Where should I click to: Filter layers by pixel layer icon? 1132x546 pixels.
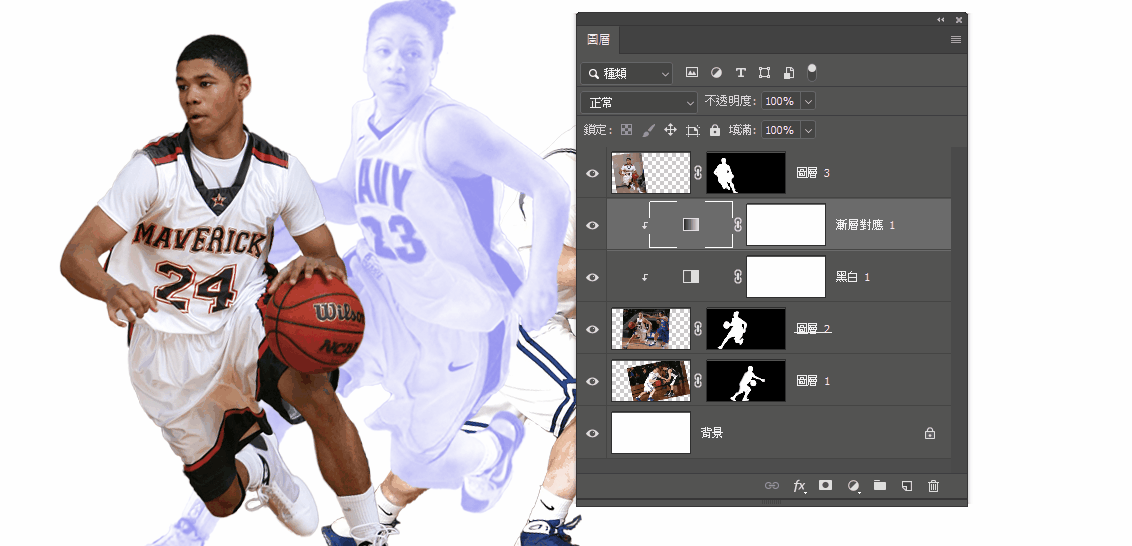692,72
